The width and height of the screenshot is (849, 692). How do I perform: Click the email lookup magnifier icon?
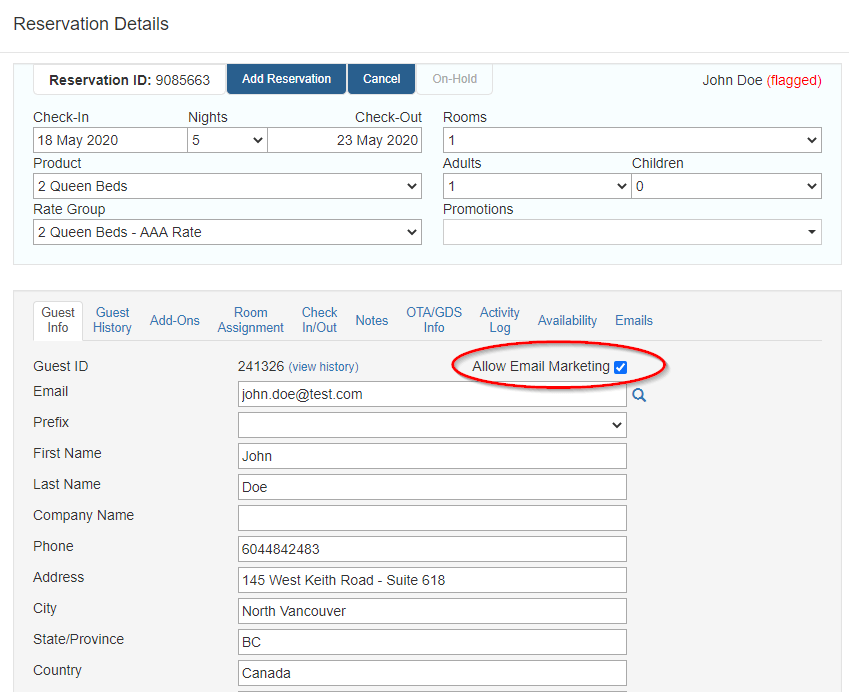pos(639,394)
